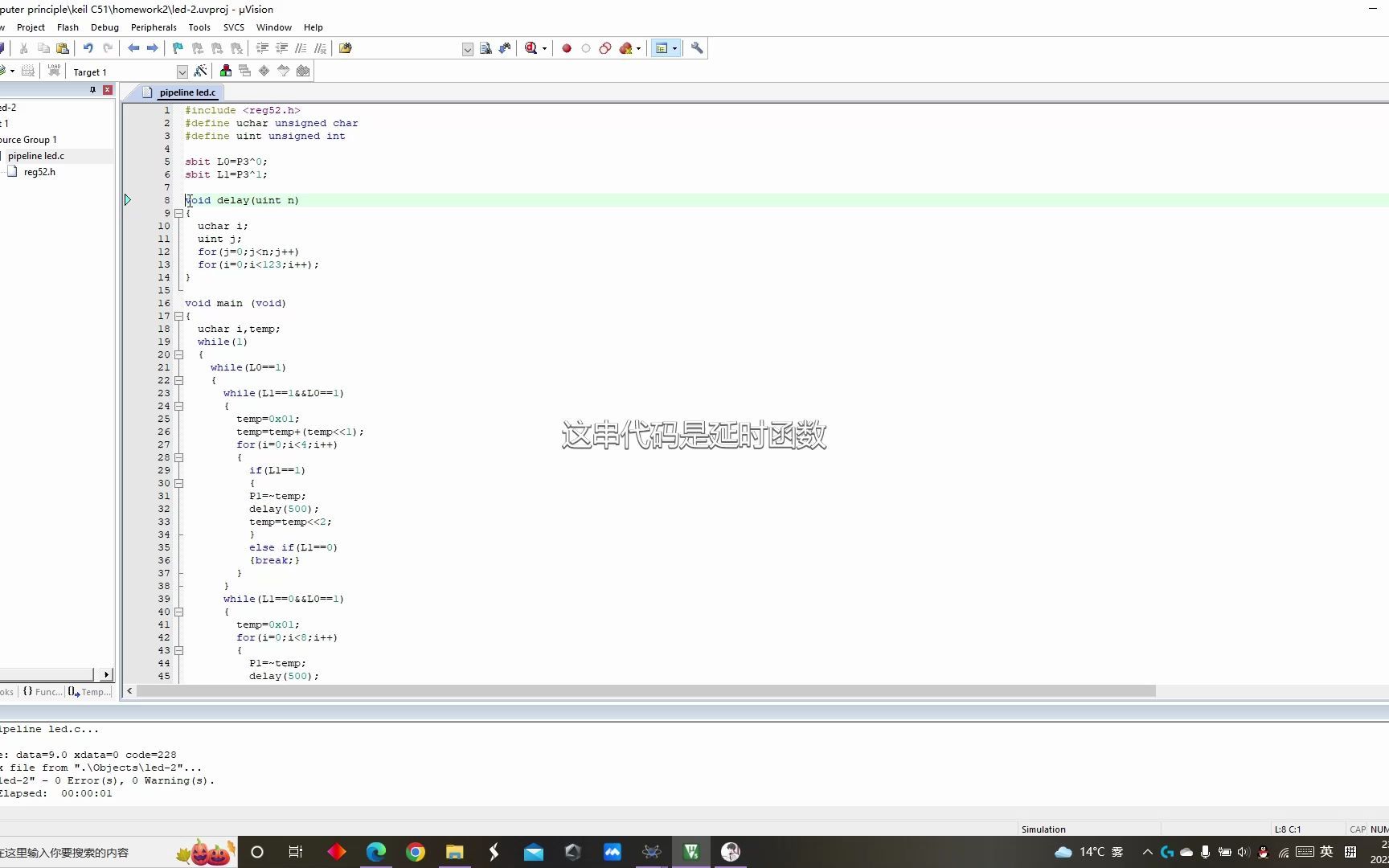The image size is (1389, 868).
Task: Click the Select Software Packs icon
Action: pyautogui.click(x=284, y=71)
